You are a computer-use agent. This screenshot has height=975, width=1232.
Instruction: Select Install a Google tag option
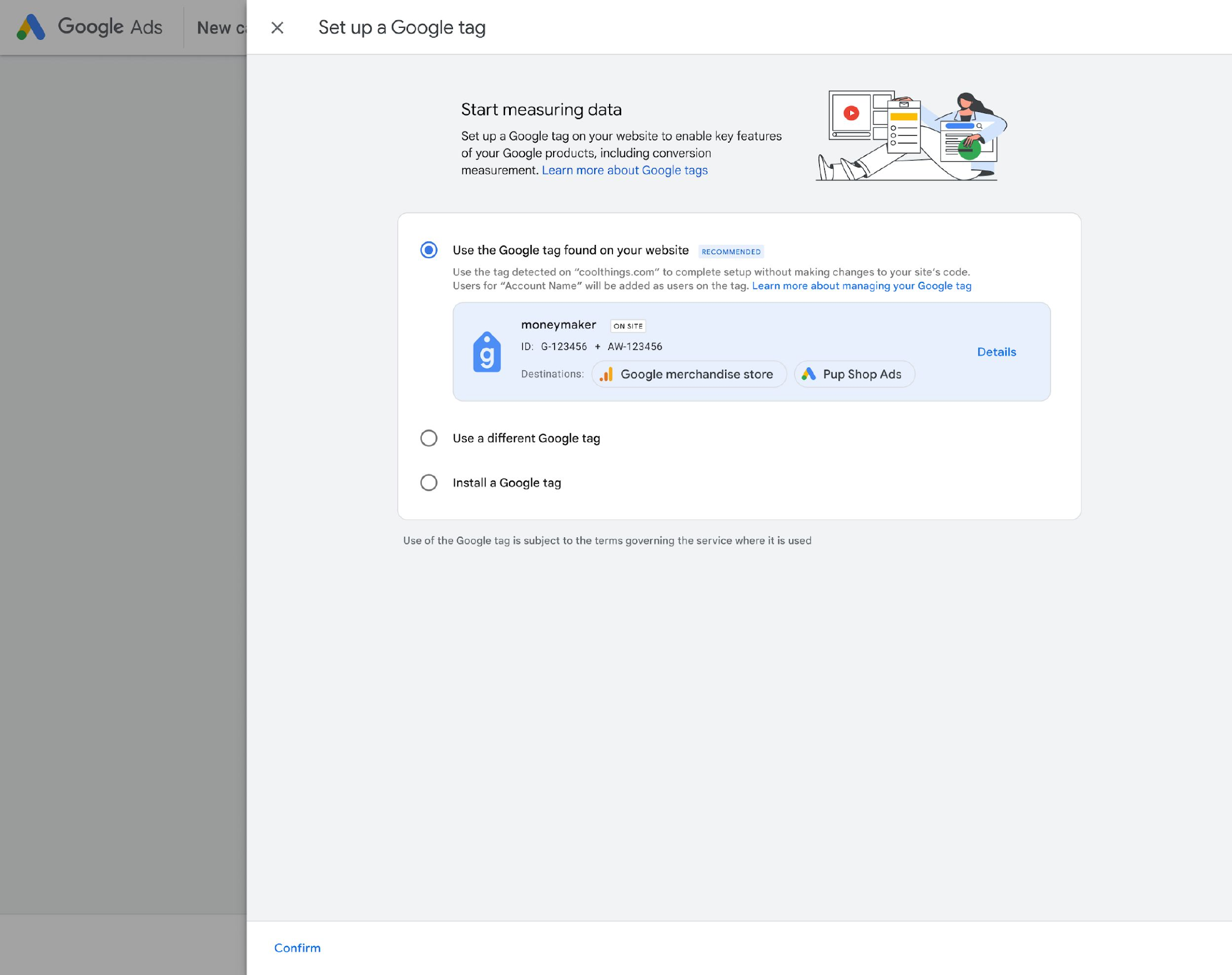(429, 483)
